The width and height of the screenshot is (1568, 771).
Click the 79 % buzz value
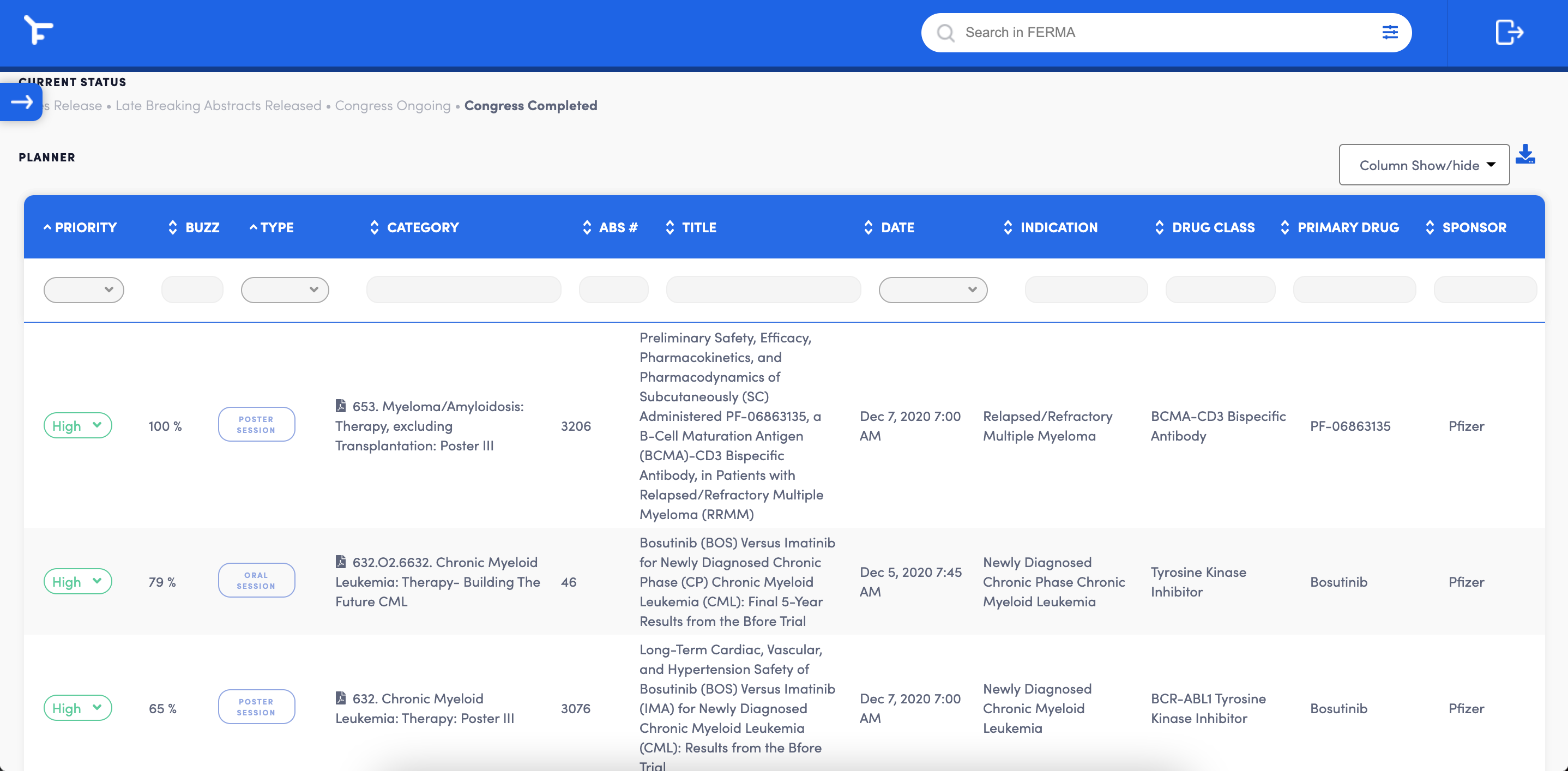tap(162, 581)
